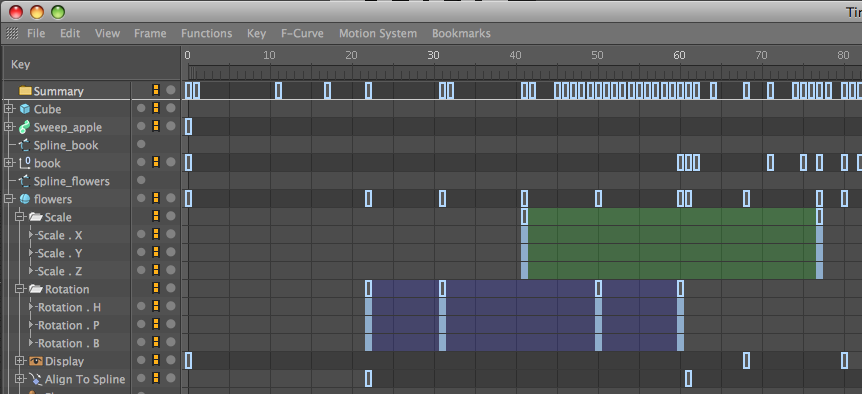Click filmstrip icon in Summary row
The image size is (862, 394).
(x=156, y=90)
